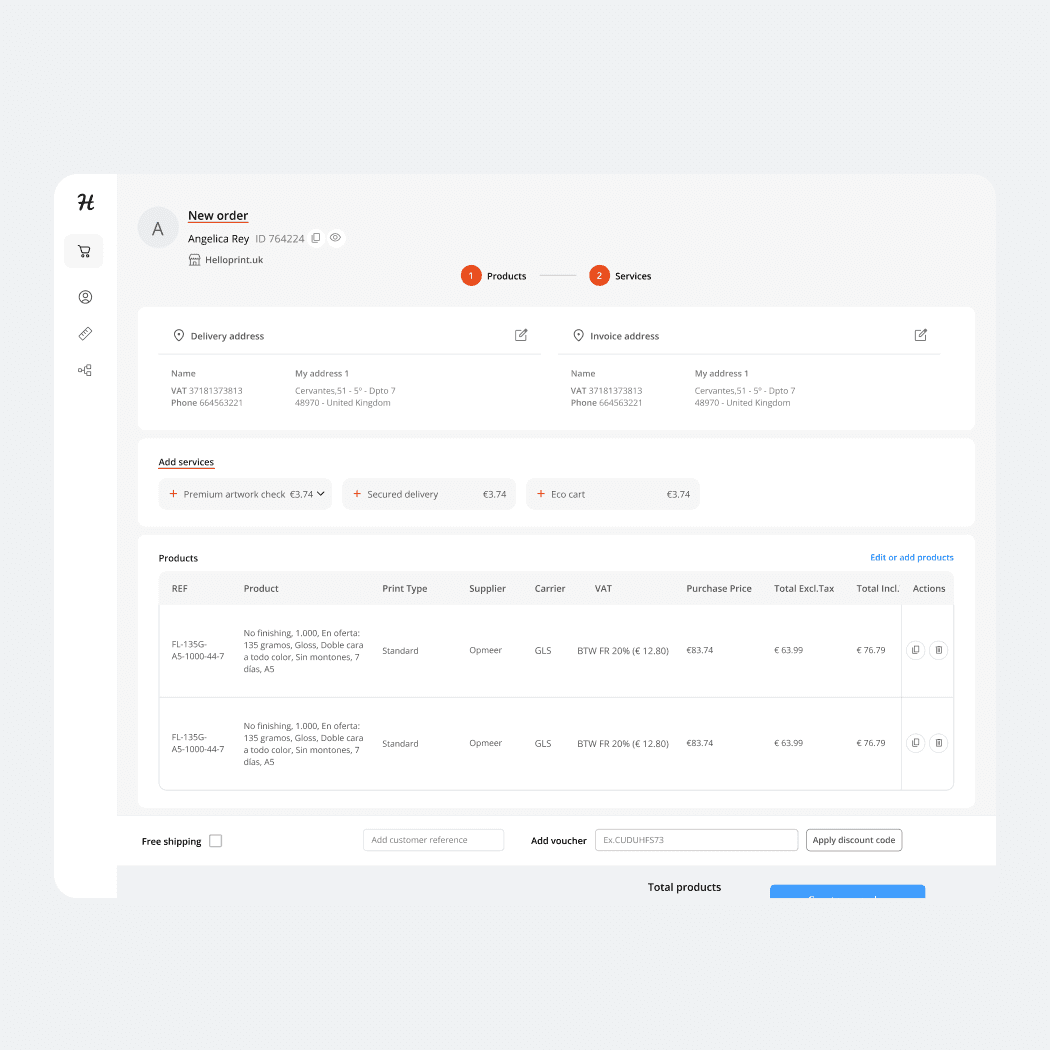Duplicate the first product row
Image resolution: width=1050 pixels, height=1050 pixels.
pyautogui.click(x=915, y=650)
